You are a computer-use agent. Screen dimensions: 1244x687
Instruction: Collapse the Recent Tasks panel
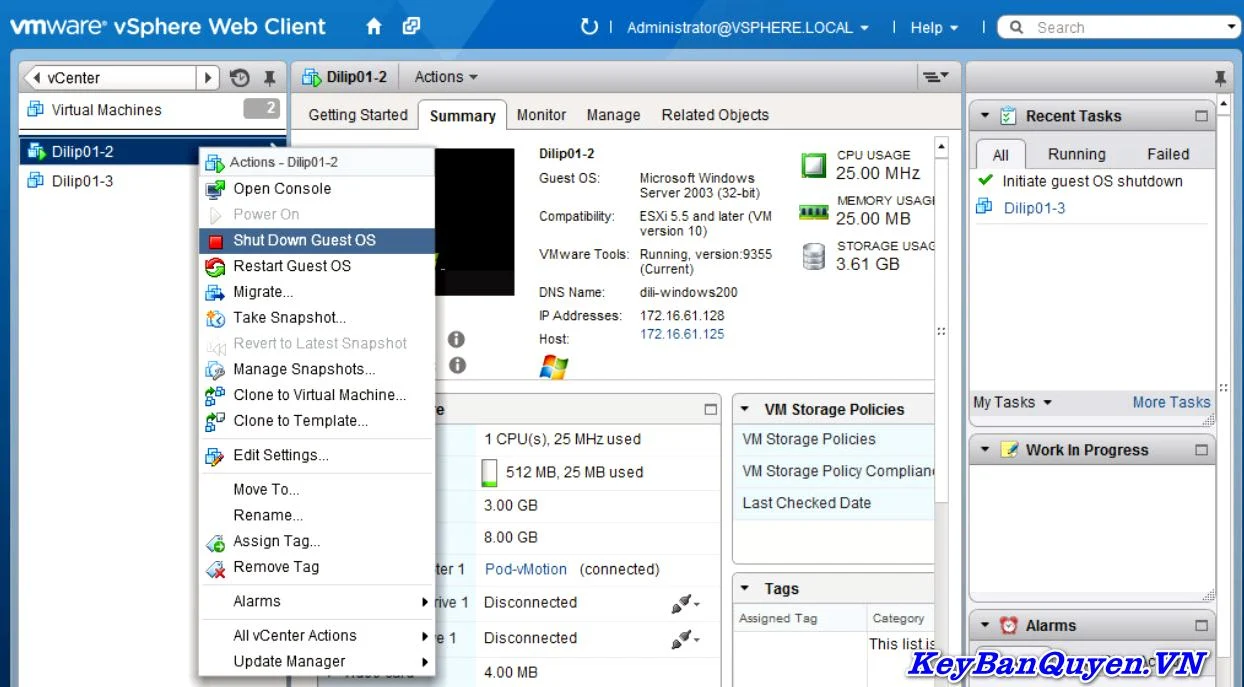tap(985, 116)
